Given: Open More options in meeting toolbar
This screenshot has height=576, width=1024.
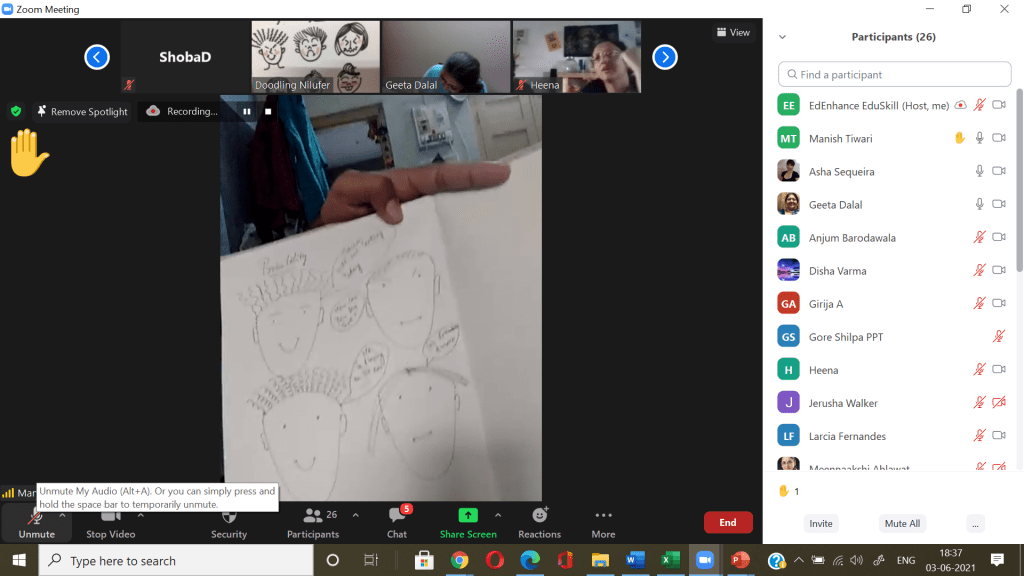Looking at the screenshot, I should [x=603, y=516].
